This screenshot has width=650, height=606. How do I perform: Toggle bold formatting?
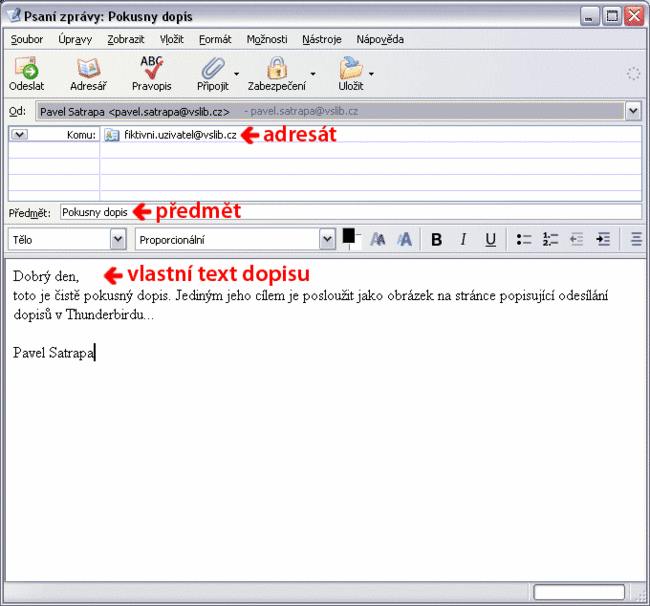(436, 239)
